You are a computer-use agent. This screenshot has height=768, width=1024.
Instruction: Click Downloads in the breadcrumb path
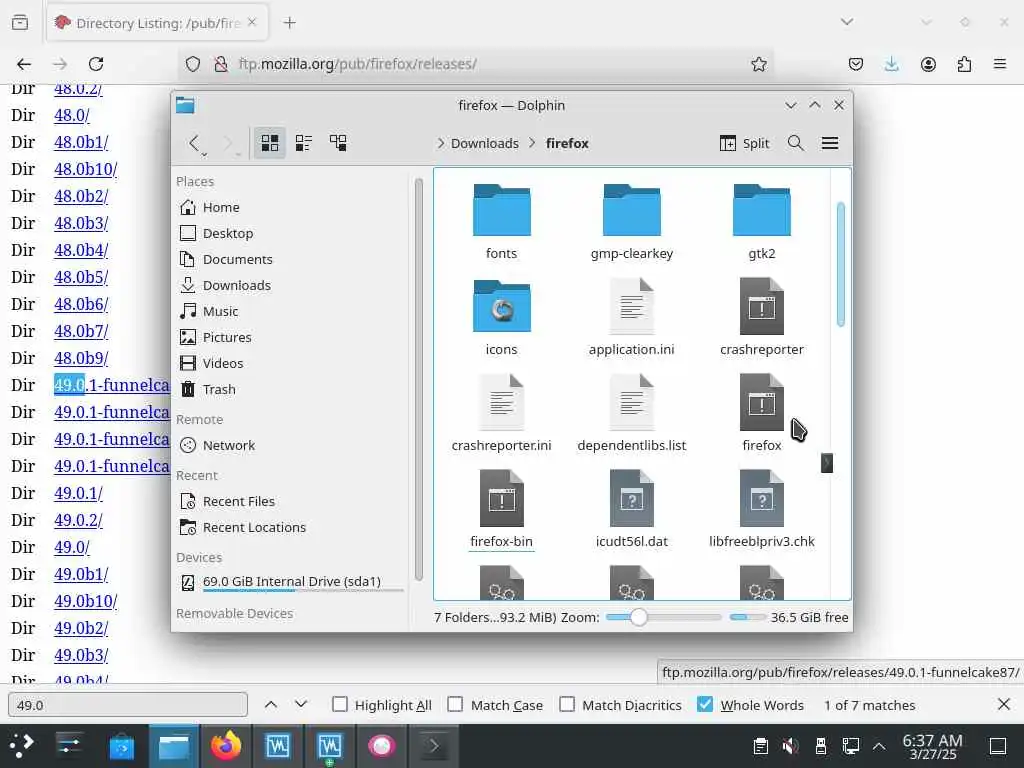point(485,144)
